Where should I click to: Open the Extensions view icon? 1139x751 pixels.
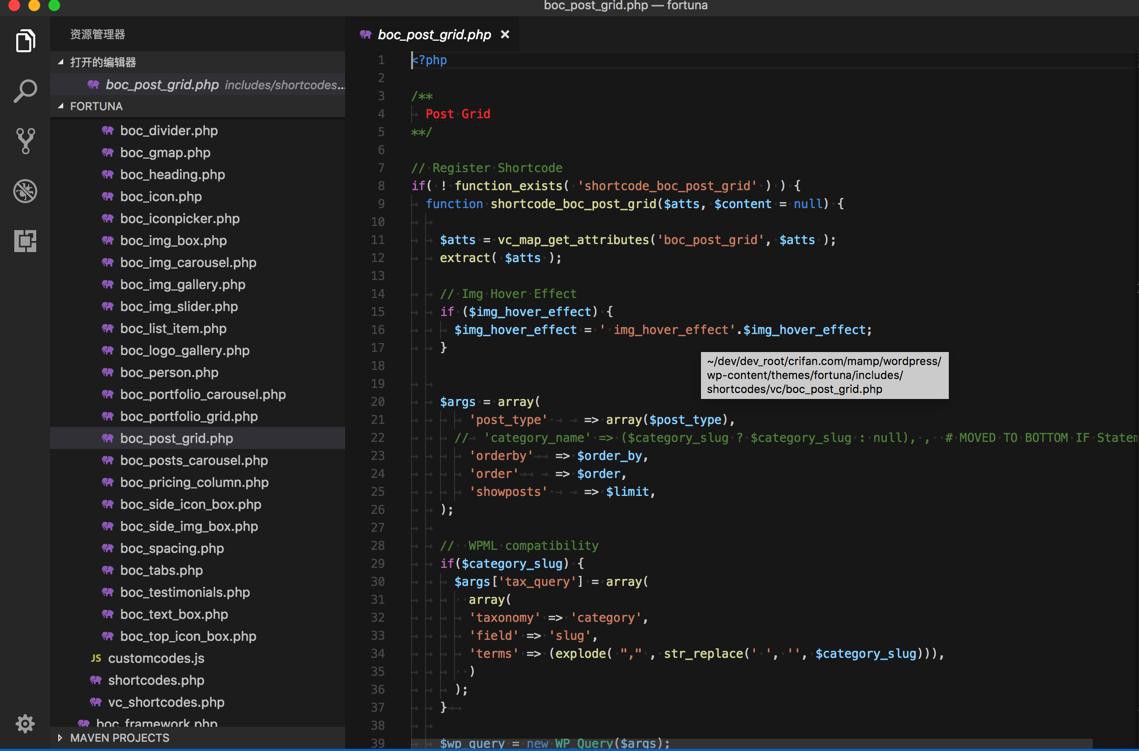tap(25, 241)
